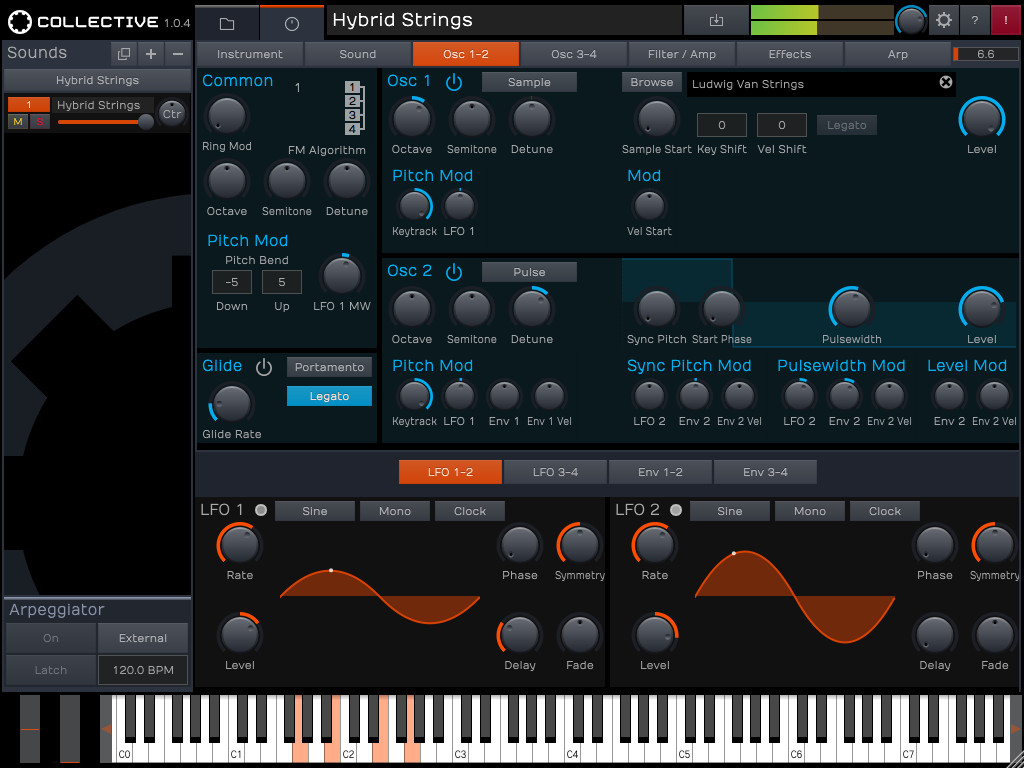Click the Osc 2 Sync Pitch knob

656,308
